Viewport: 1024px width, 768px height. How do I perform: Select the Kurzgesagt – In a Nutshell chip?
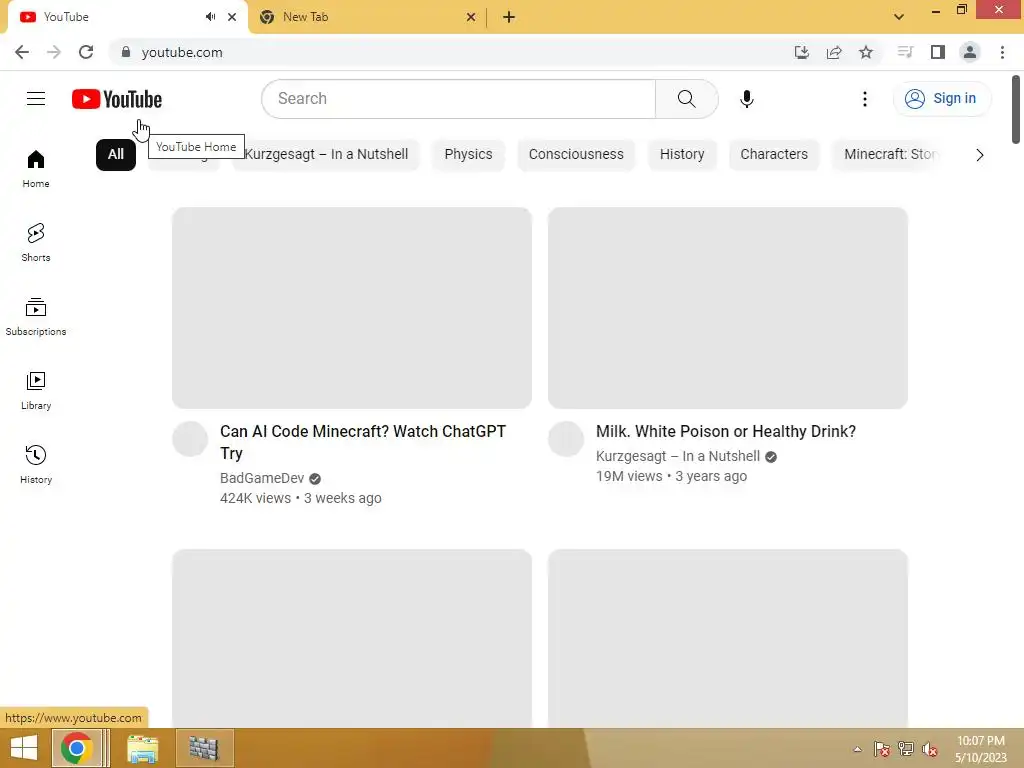326,155
